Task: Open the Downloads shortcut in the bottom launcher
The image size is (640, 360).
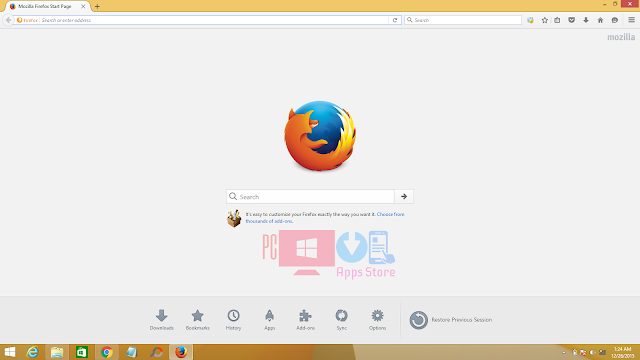Action: (162, 319)
